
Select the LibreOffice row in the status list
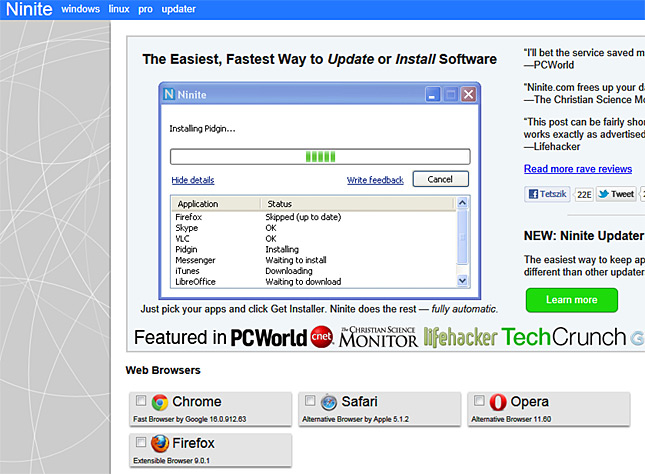[x=314, y=282]
